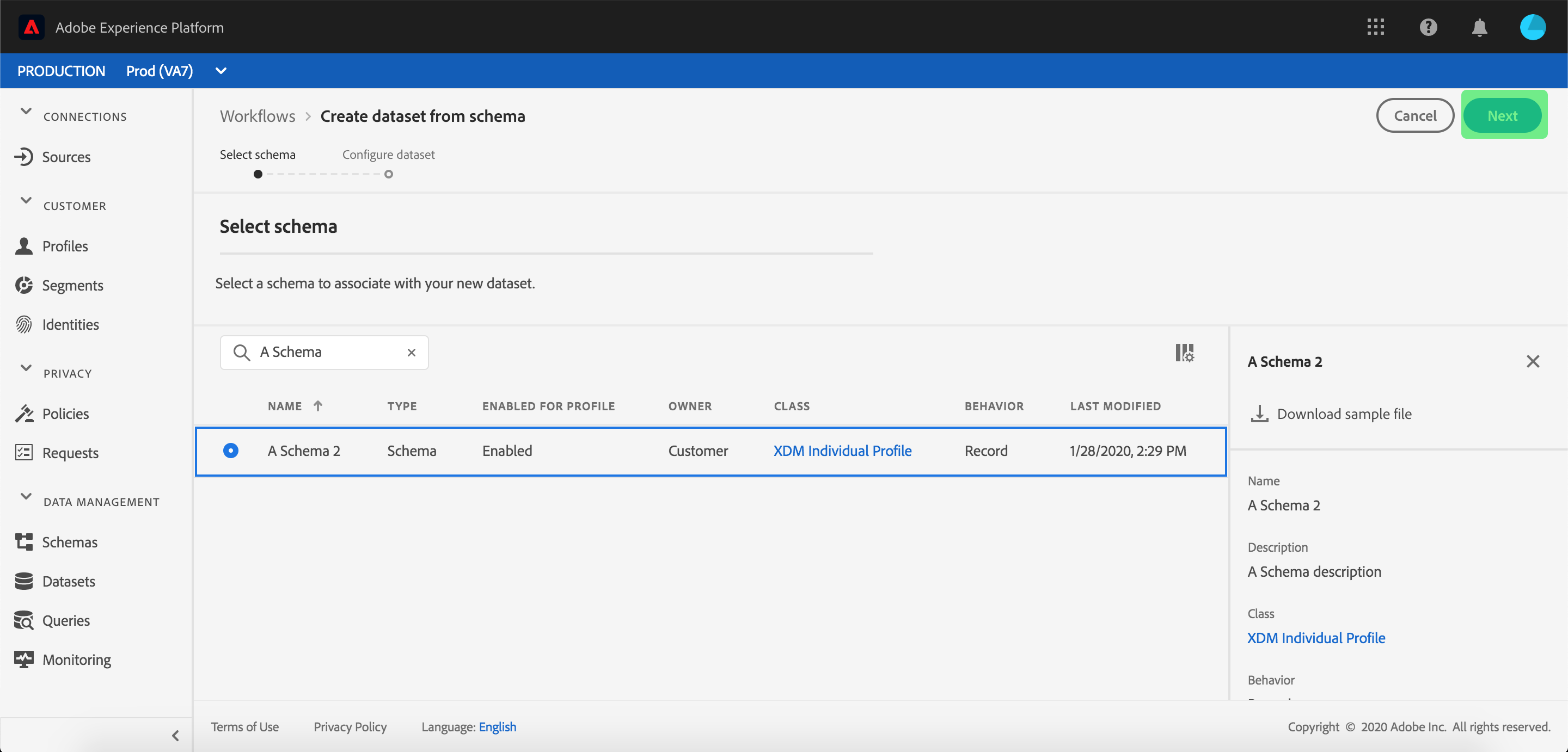
Task: Expand the Prod (VA7) sandbox dropdown
Action: 221,71
